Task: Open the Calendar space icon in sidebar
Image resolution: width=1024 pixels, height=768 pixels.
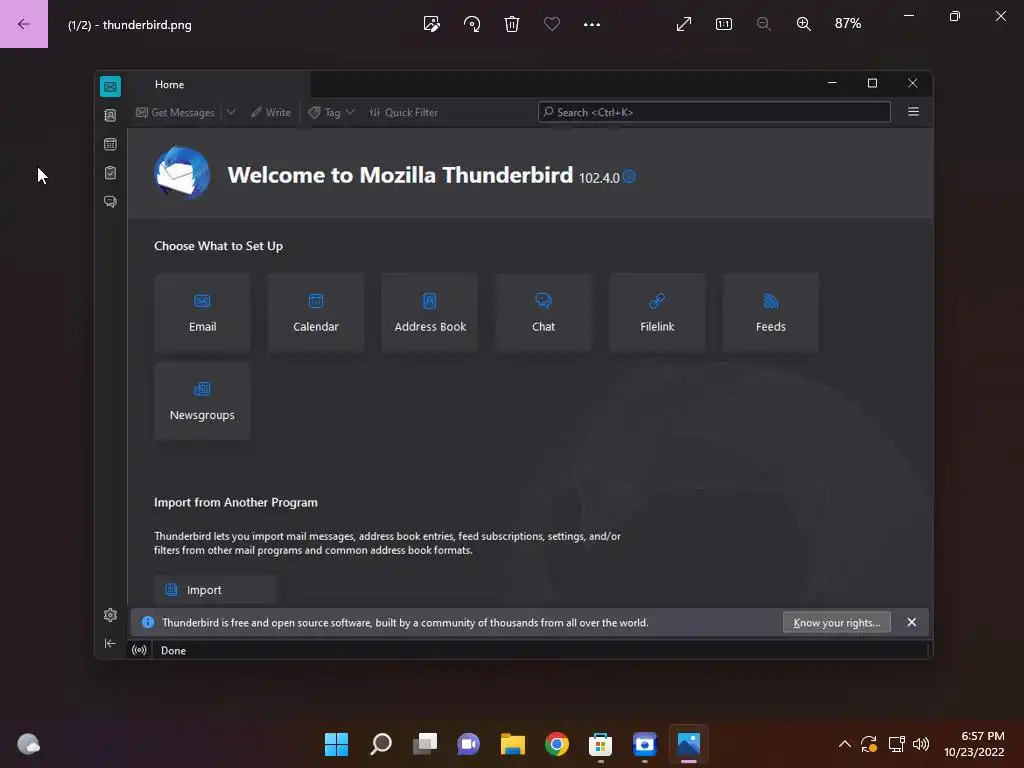Action: [110, 144]
